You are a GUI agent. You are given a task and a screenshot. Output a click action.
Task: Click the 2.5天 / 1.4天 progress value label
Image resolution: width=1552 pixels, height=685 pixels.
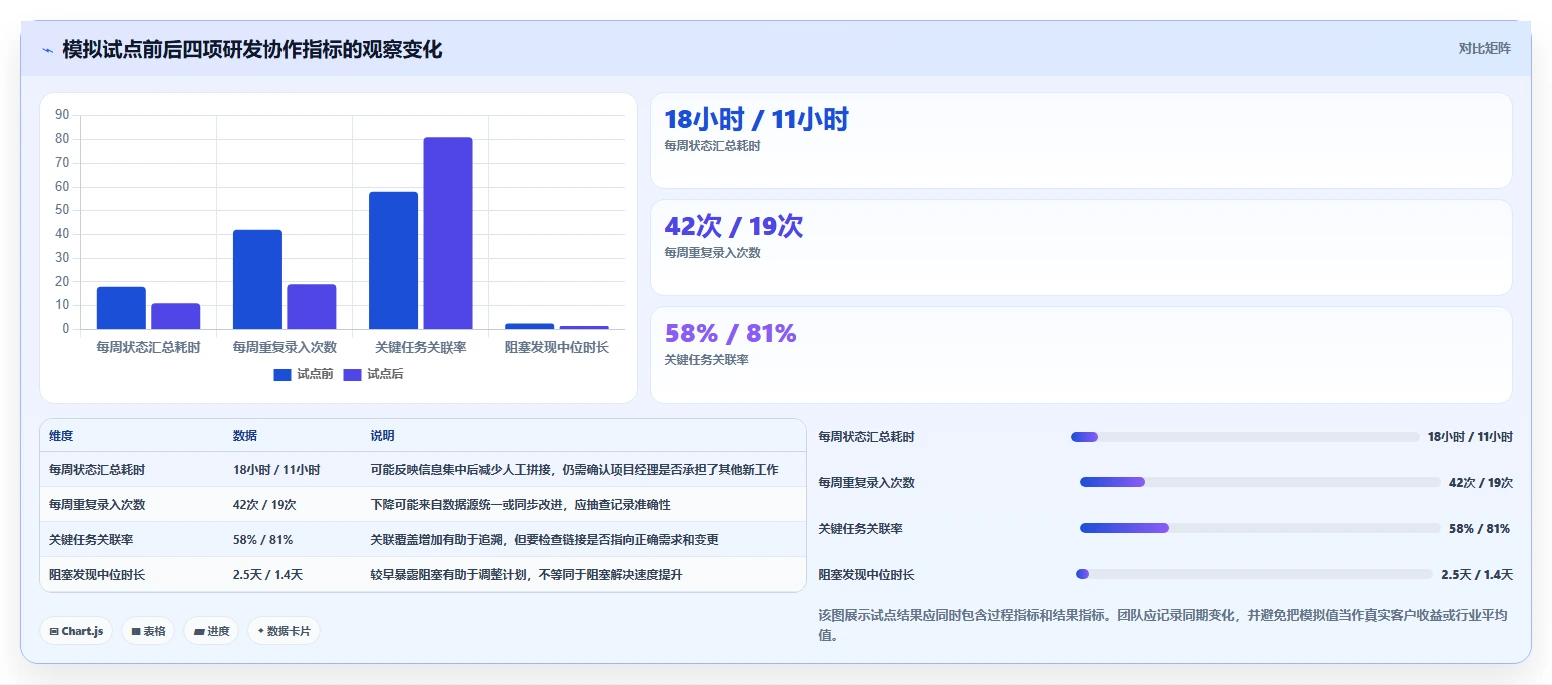tap(1477, 575)
